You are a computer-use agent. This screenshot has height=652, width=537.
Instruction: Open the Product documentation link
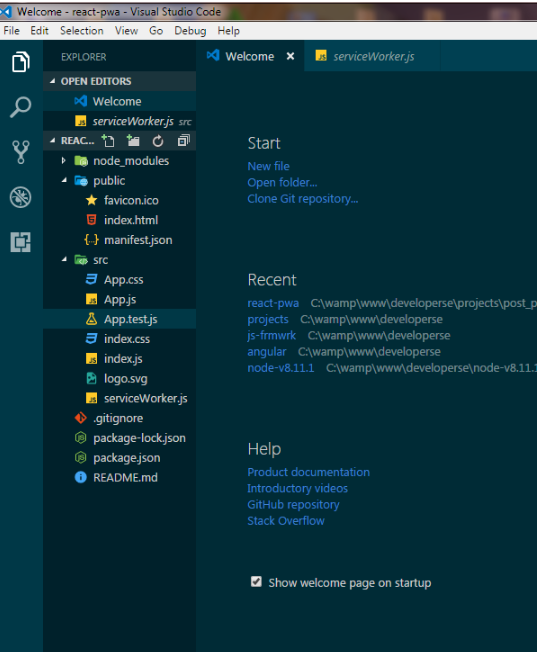pyautogui.click(x=308, y=472)
